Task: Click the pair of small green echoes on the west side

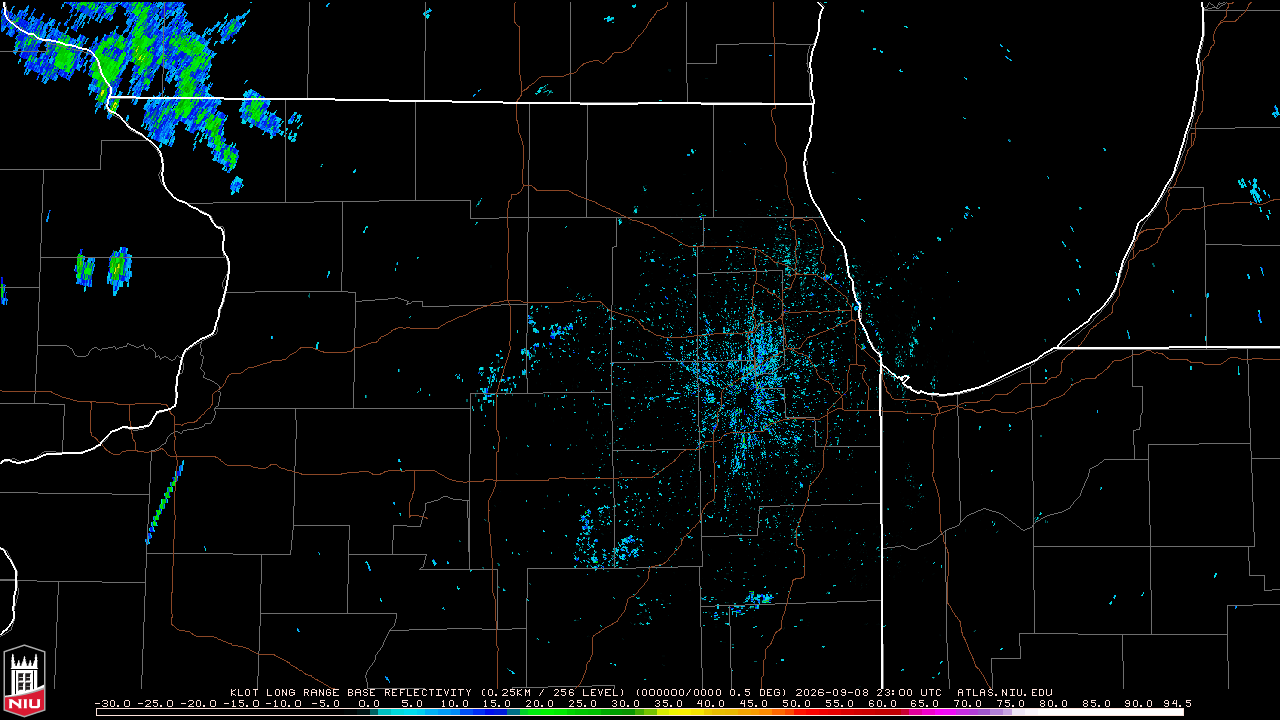Action: [103, 268]
